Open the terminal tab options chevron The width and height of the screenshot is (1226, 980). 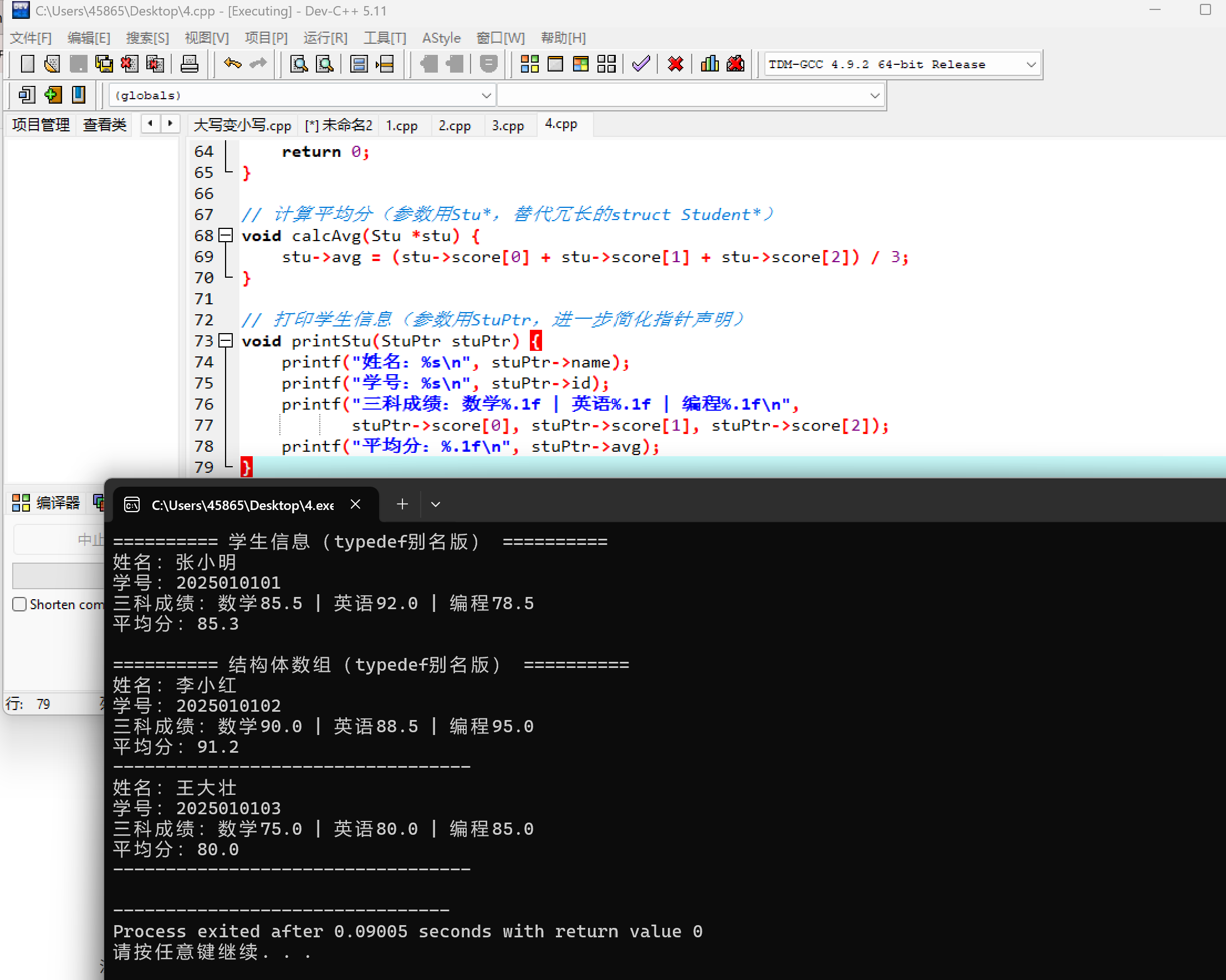436,504
